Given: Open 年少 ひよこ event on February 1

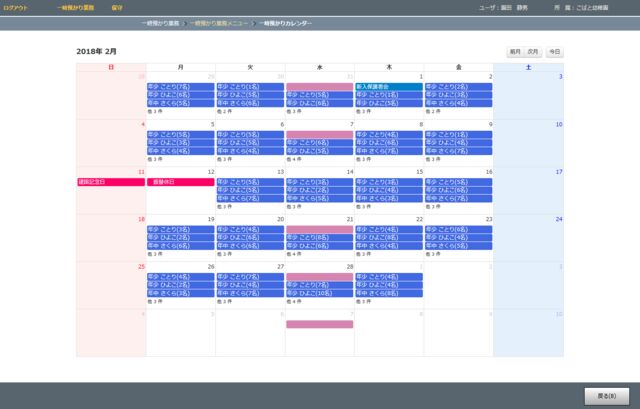Looking at the screenshot, I should click(389, 103).
